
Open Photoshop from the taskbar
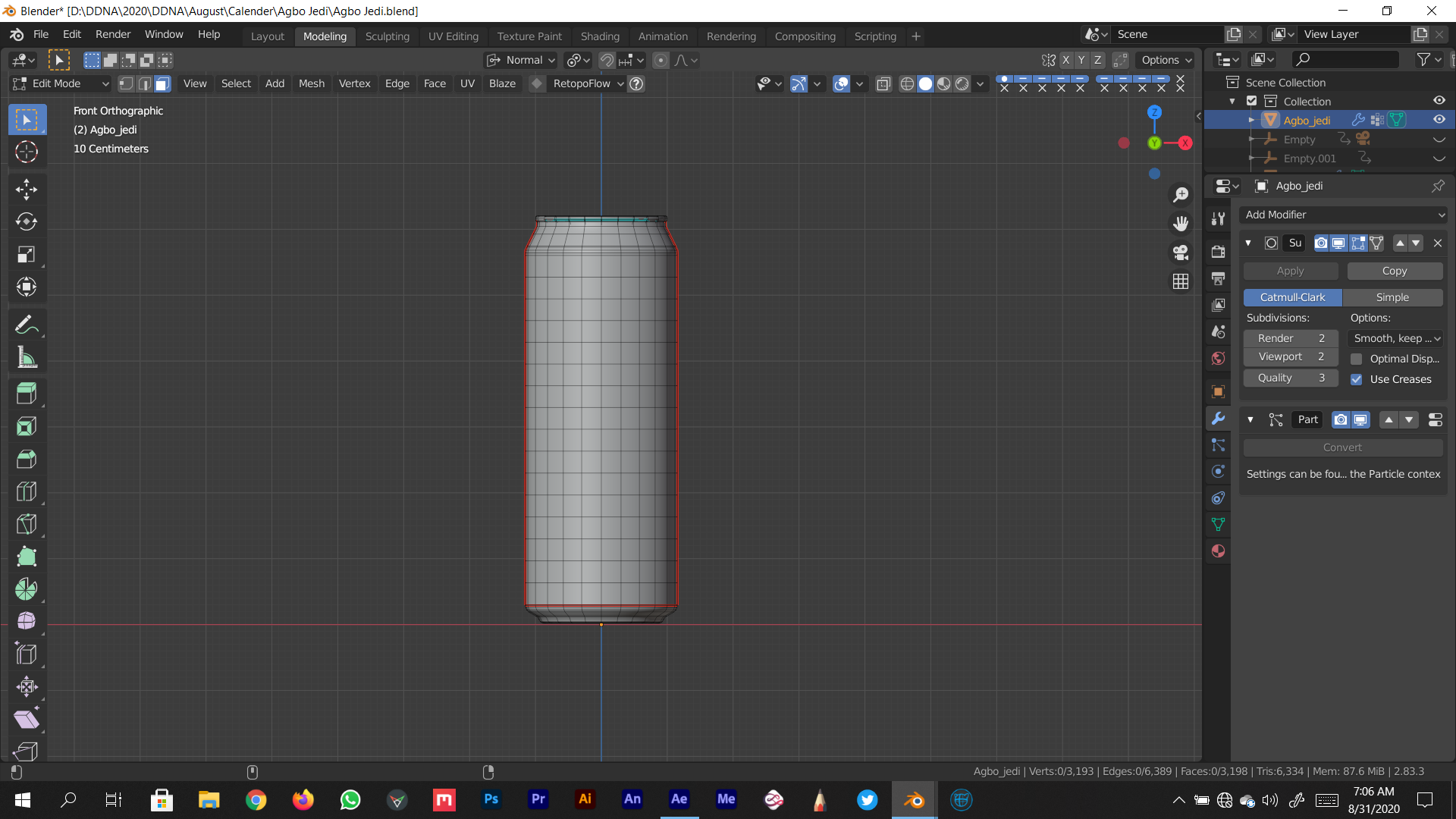tap(491, 799)
